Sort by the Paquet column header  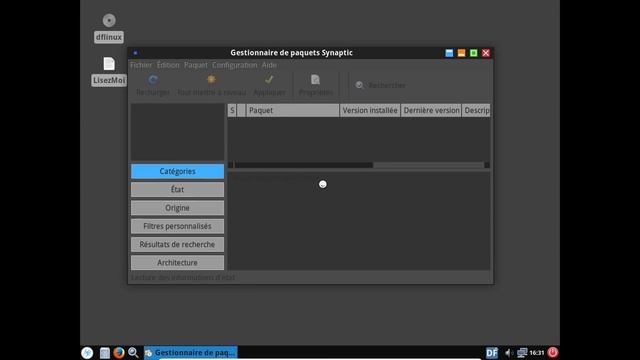click(293, 111)
